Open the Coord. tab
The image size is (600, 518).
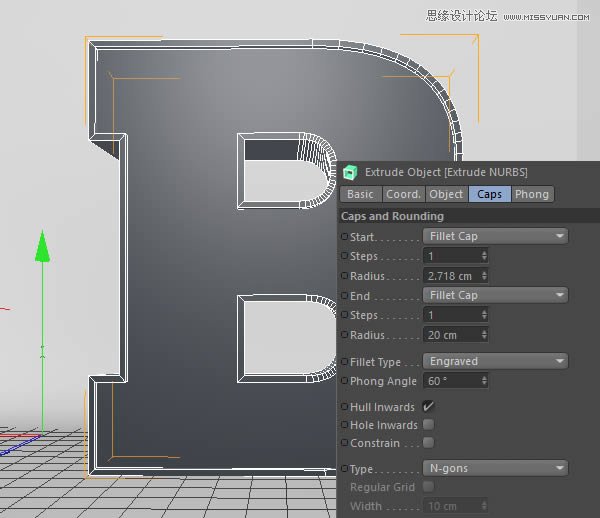tap(403, 194)
